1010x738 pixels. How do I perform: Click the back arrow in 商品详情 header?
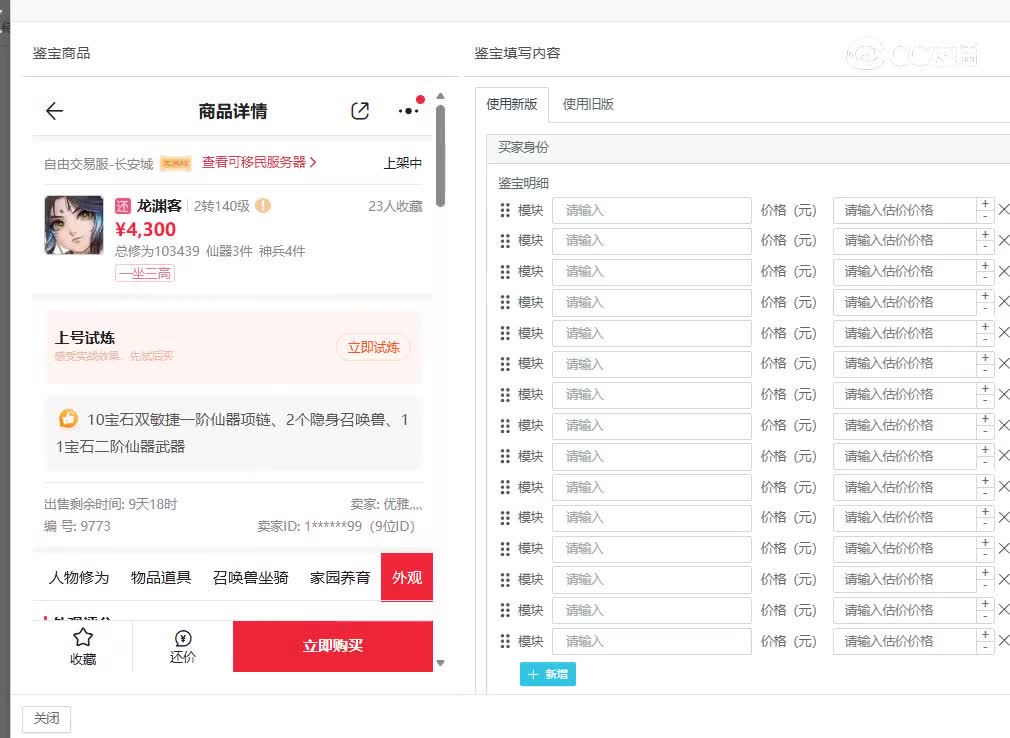(x=55, y=111)
